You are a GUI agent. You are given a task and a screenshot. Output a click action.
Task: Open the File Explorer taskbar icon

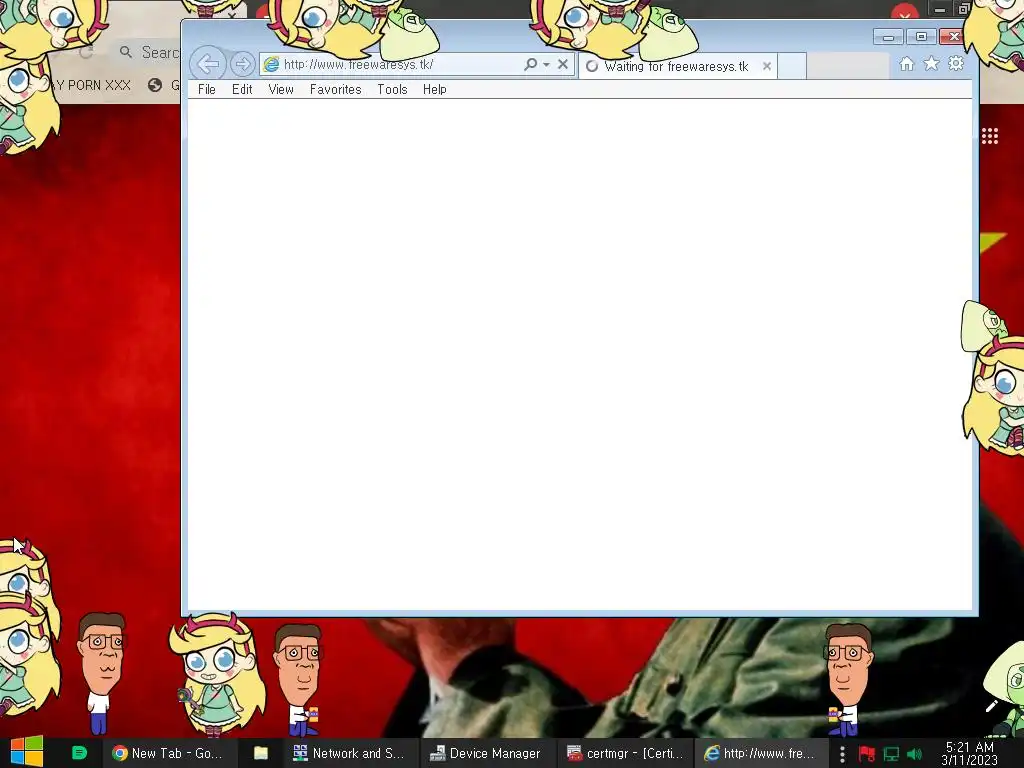click(261, 753)
